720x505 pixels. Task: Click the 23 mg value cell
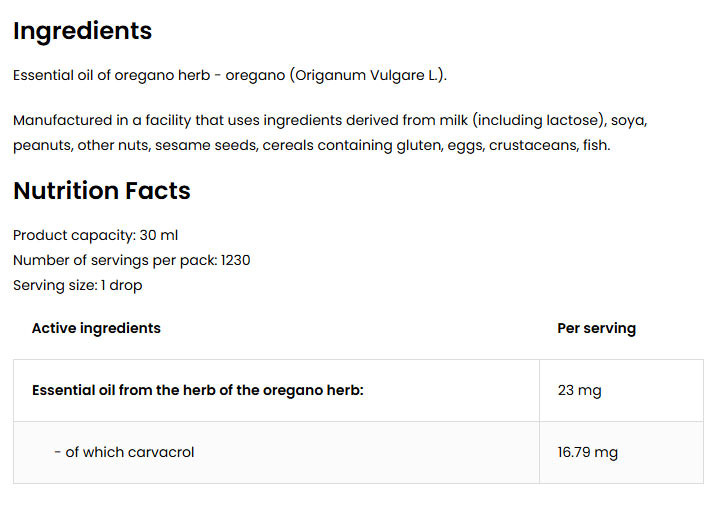coord(579,390)
